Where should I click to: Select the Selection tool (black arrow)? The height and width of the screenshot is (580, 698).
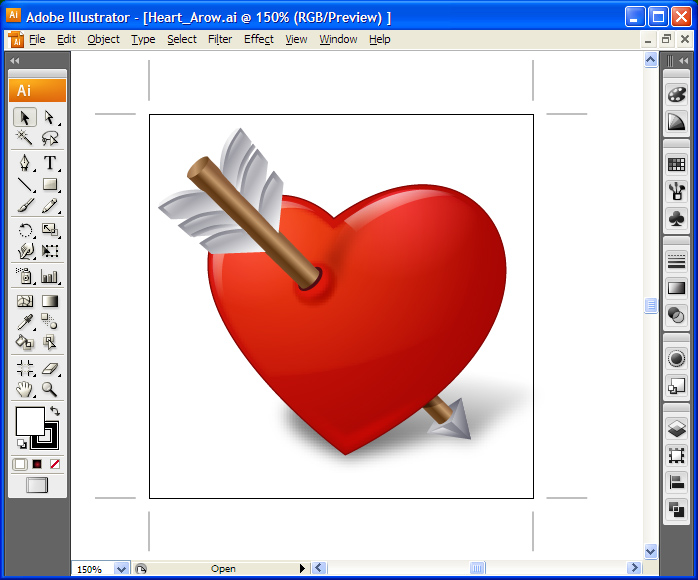(x=24, y=118)
